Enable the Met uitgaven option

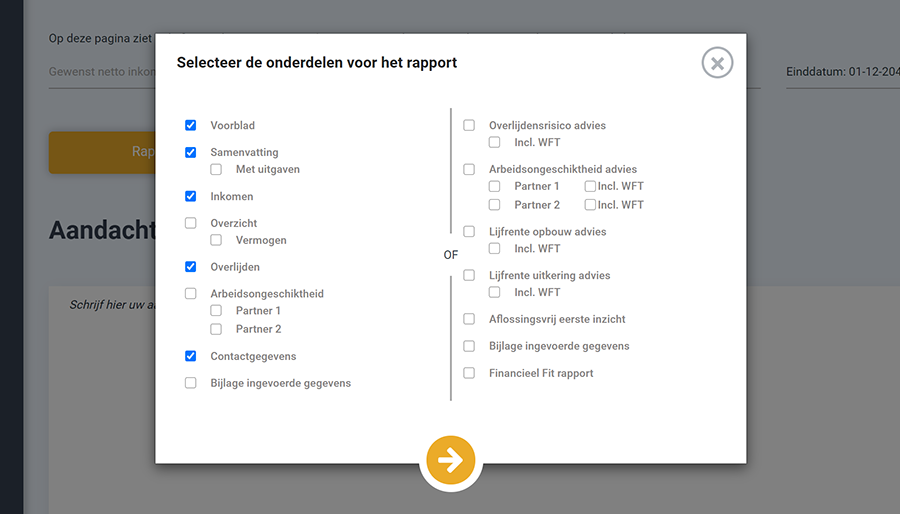click(216, 169)
